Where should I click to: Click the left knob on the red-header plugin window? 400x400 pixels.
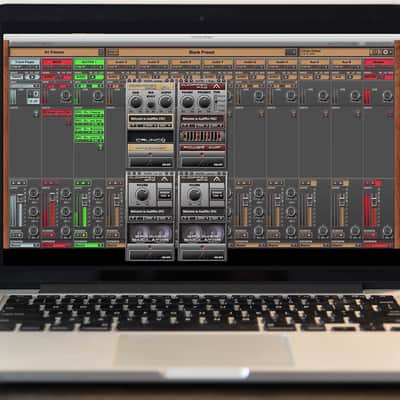click(187, 102)
